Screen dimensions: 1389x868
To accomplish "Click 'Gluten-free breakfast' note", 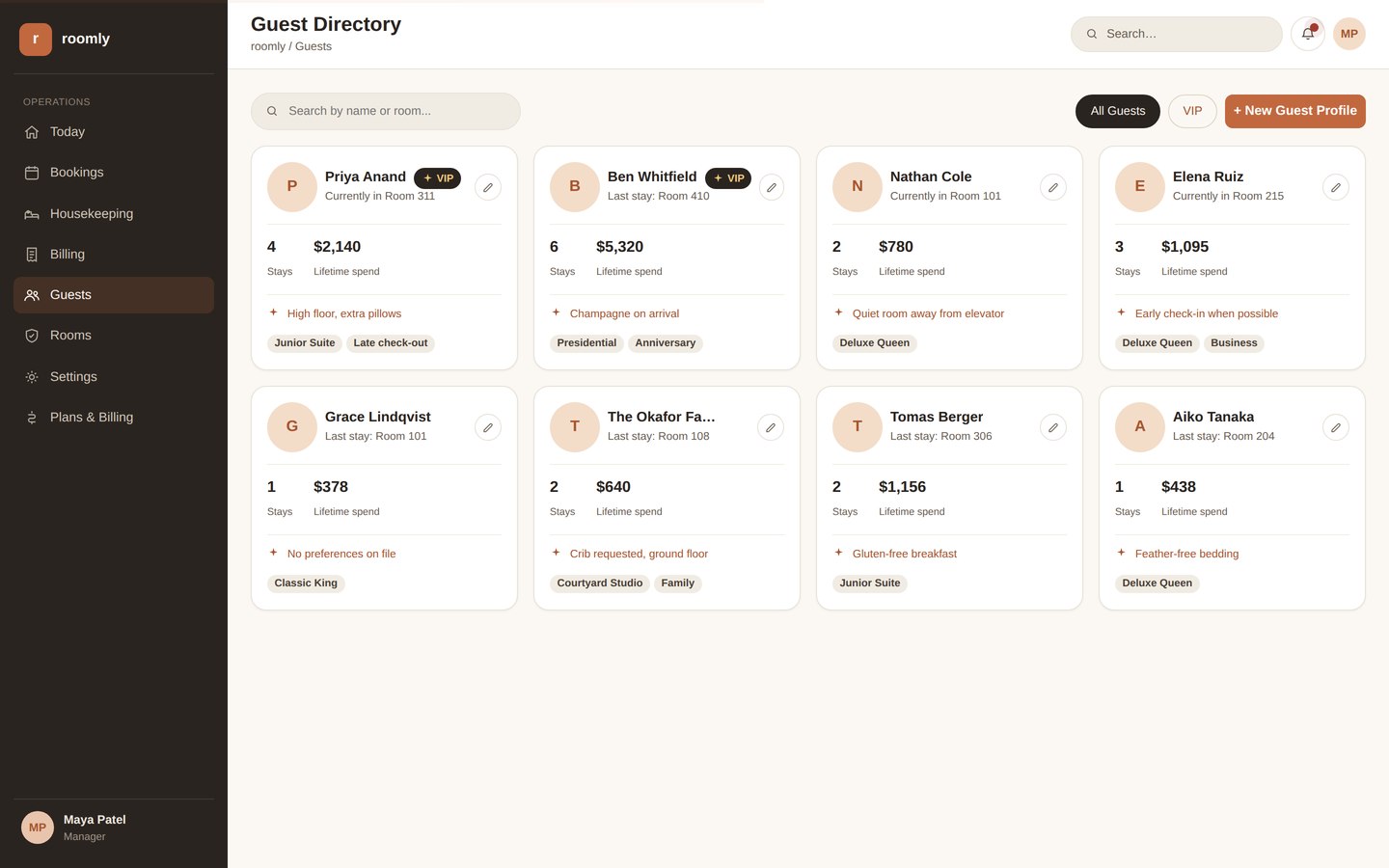I will point(905,554).
